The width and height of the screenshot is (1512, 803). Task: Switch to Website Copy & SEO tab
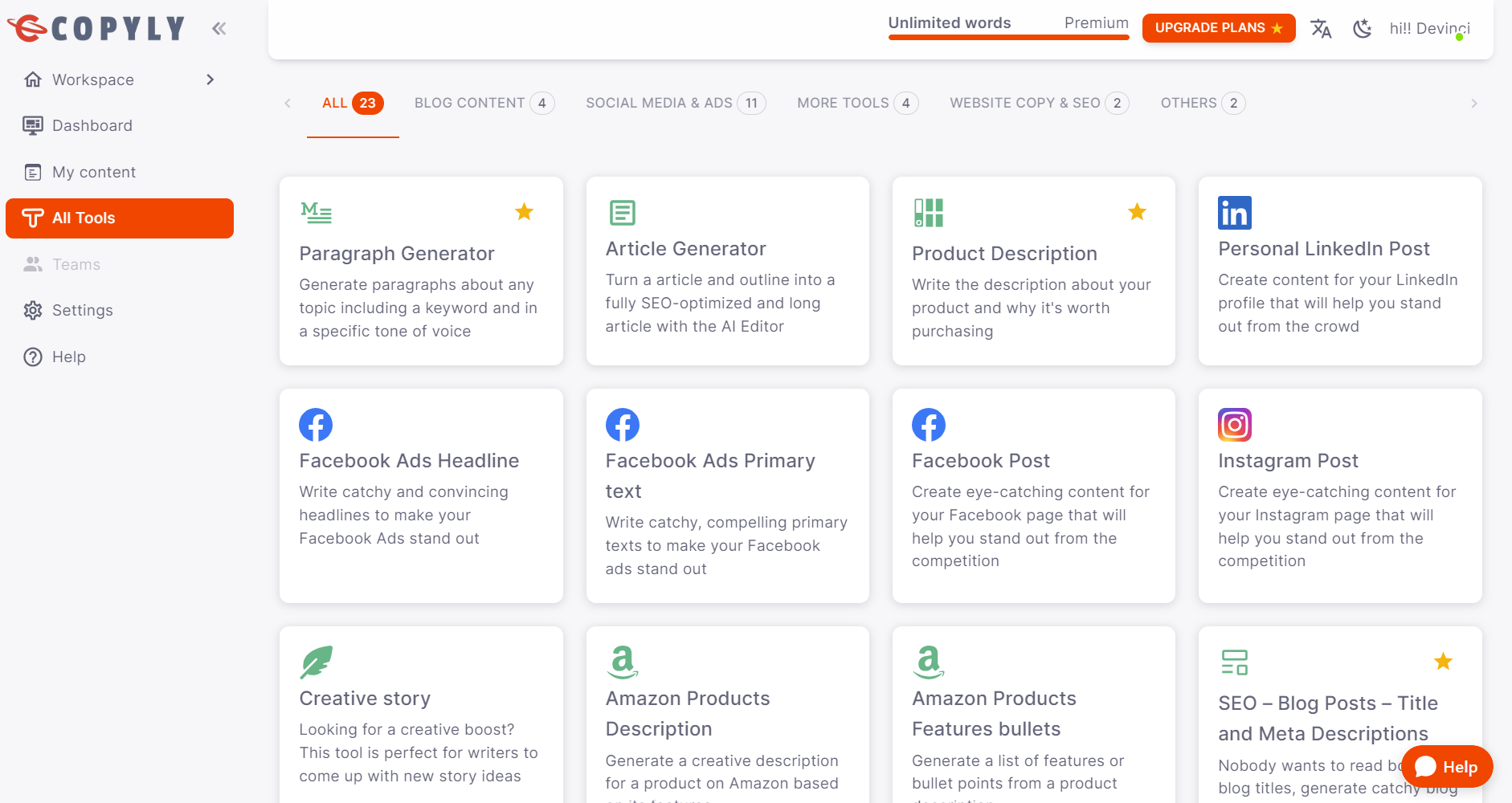pyautogui.click(x=1040, y=103)
